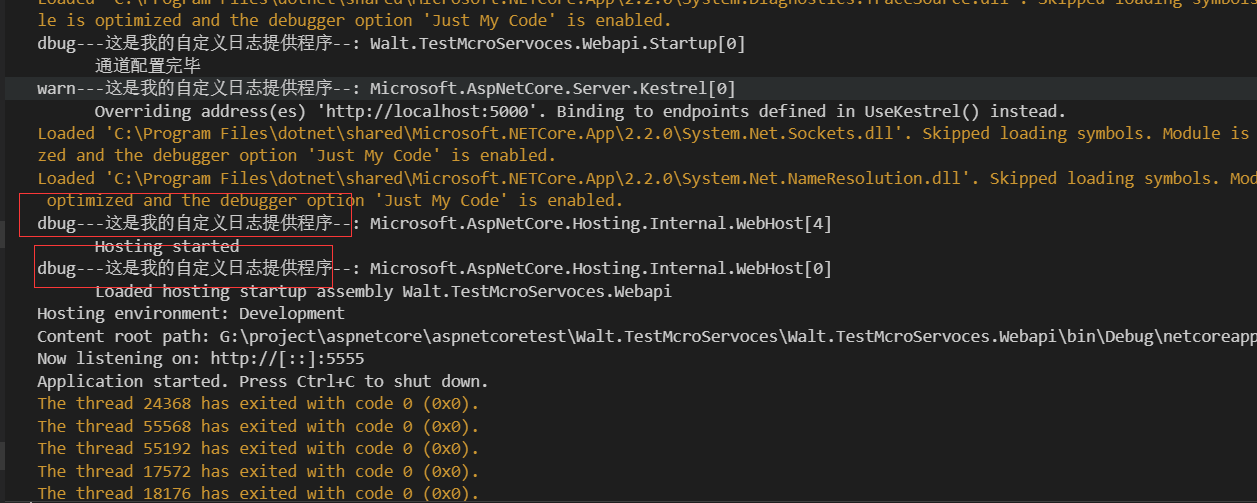This screenshot has height=503, width=1257.
Task: Click the thread 17572 exited line
Action: coord(257,471)
